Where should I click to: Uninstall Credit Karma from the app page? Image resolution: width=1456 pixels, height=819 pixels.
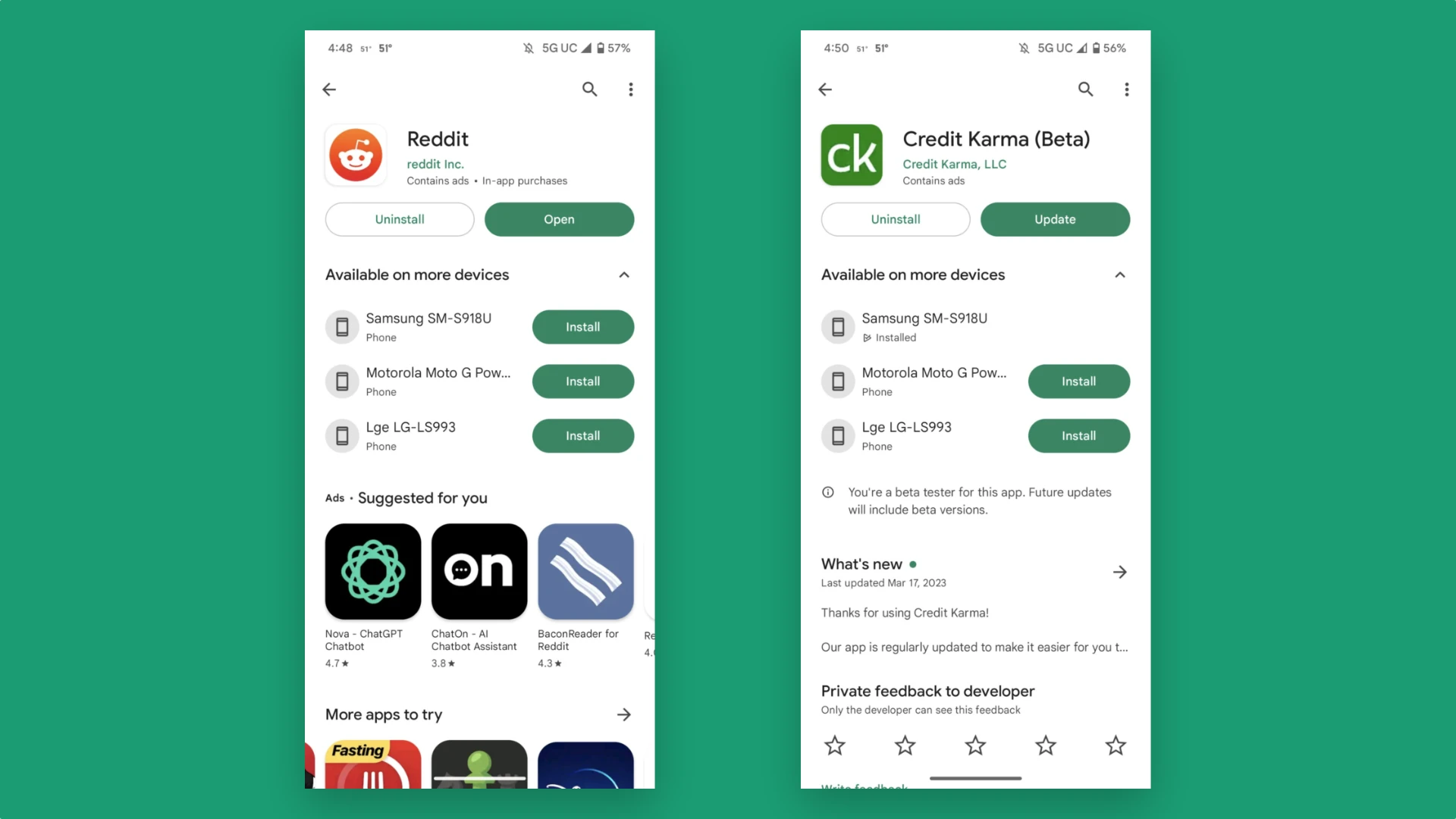(895, 218)
